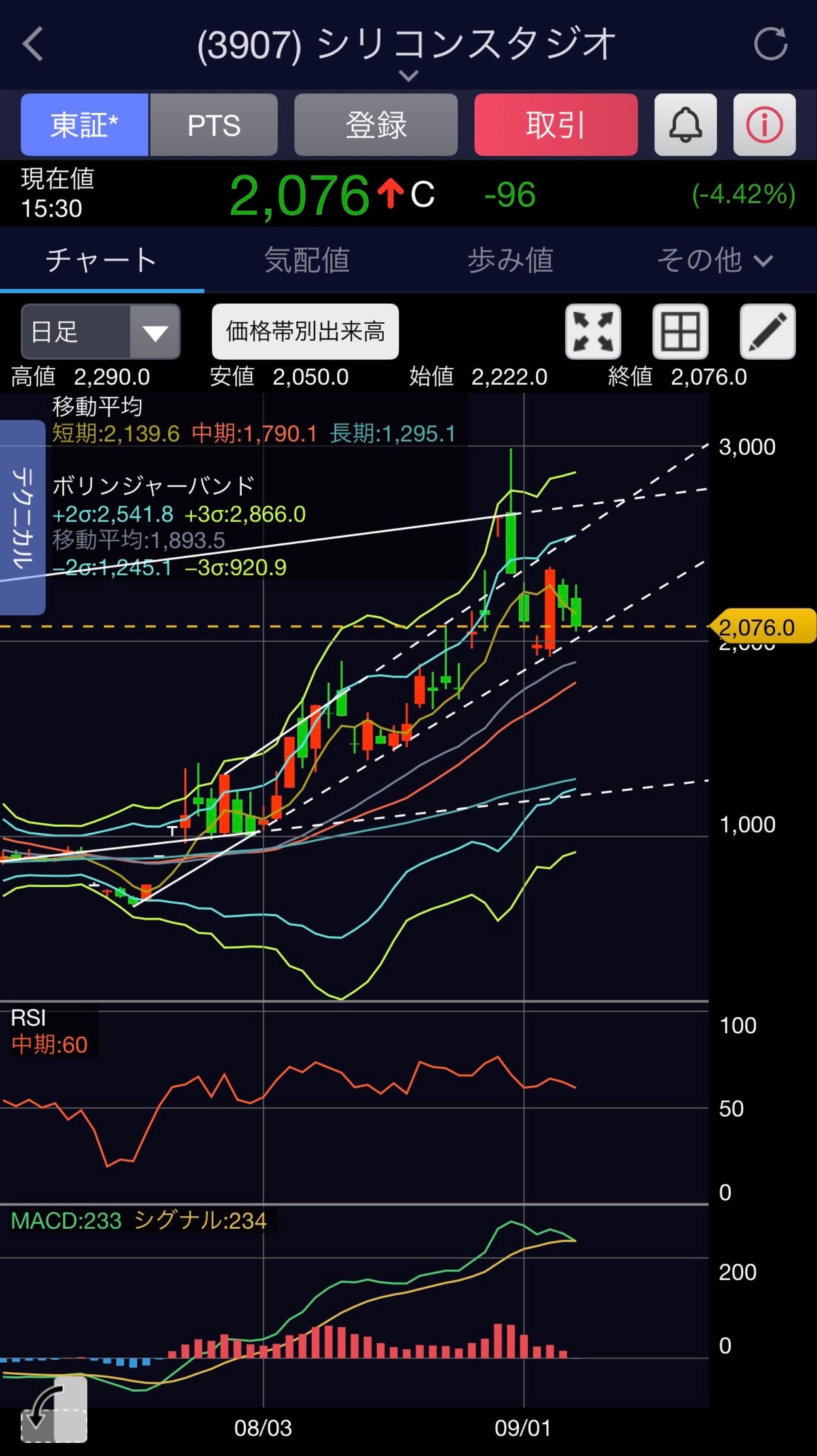
Task: Open the 歩み値 tab
Action: coord(510,260)
